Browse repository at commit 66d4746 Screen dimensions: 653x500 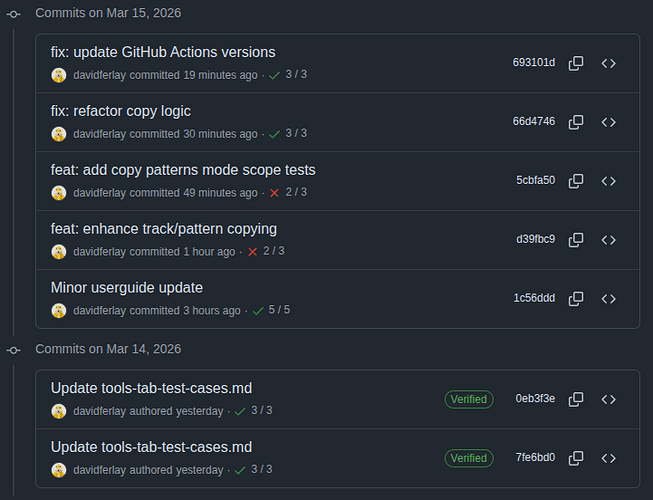[608, 122]
